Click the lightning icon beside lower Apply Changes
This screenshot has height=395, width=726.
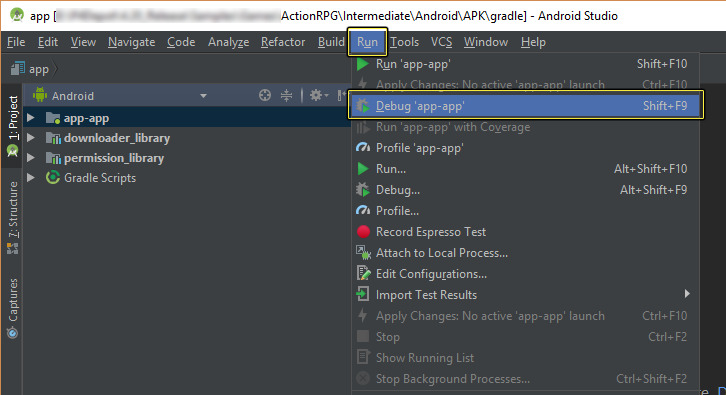click(x=363, y=315)
